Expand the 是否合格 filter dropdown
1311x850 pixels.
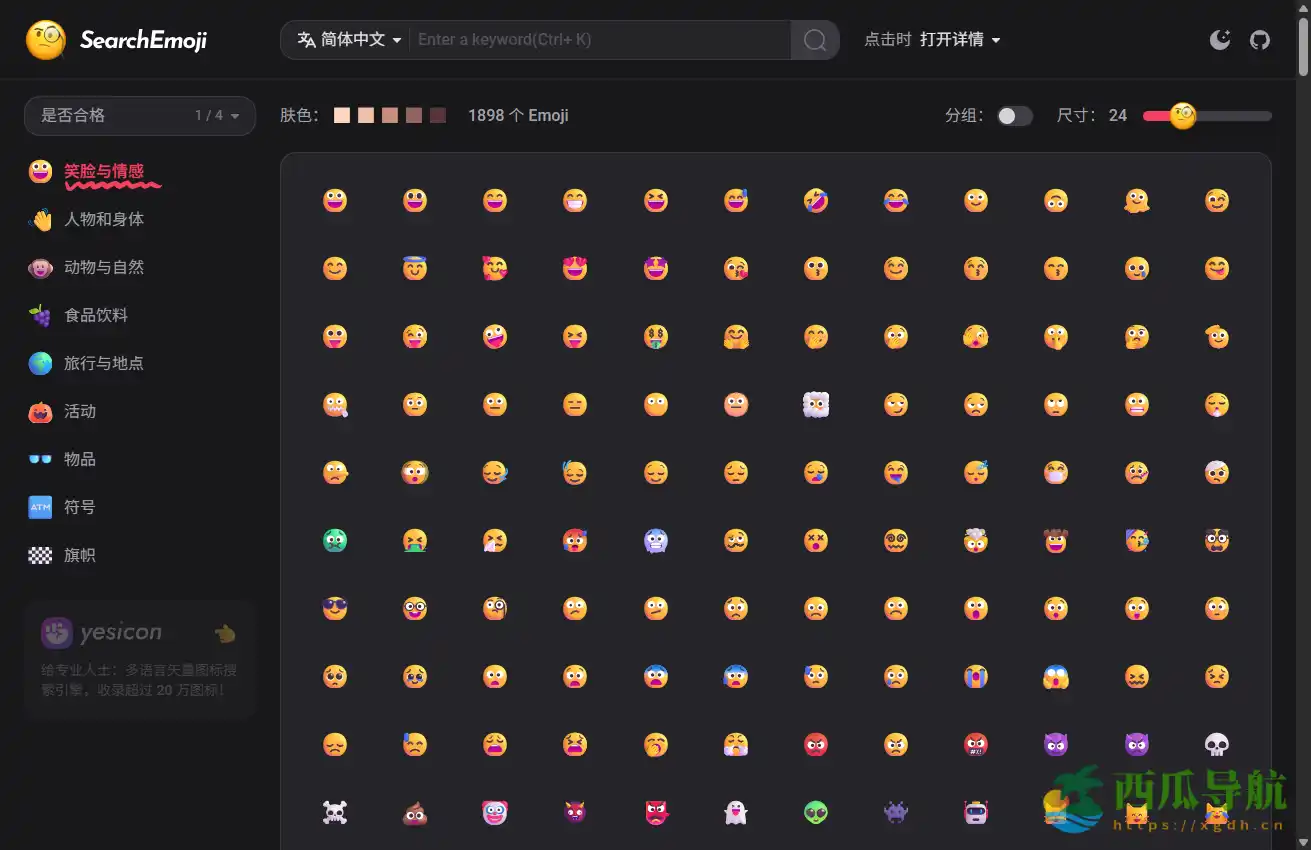[139, 116]
